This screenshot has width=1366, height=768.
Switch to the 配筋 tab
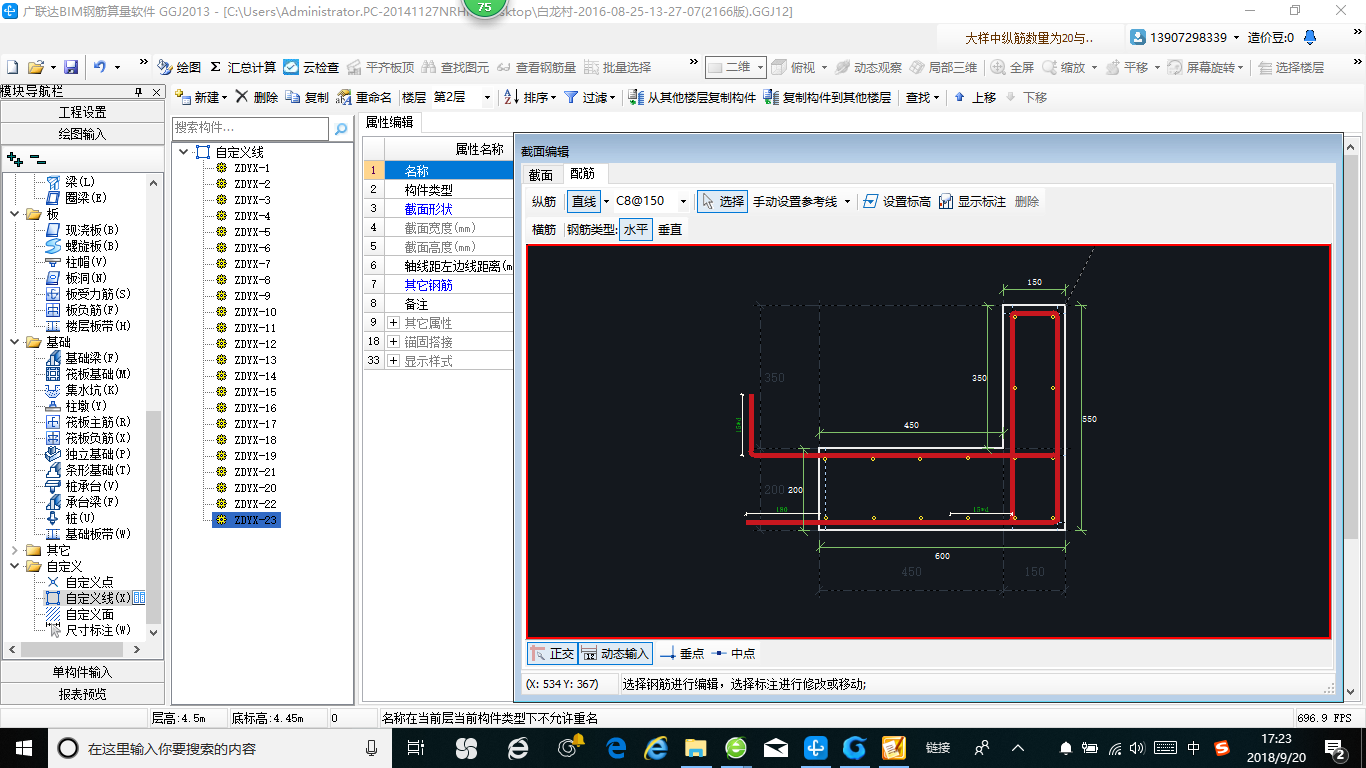[582, 174]
